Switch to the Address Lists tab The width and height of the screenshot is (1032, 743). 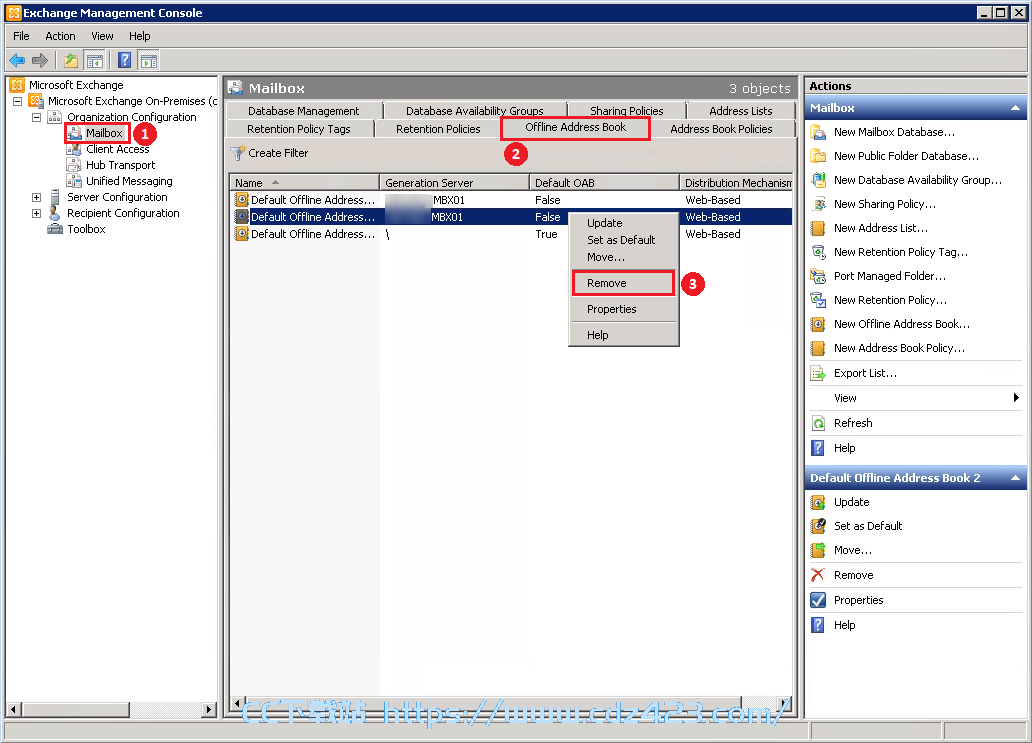740,111
